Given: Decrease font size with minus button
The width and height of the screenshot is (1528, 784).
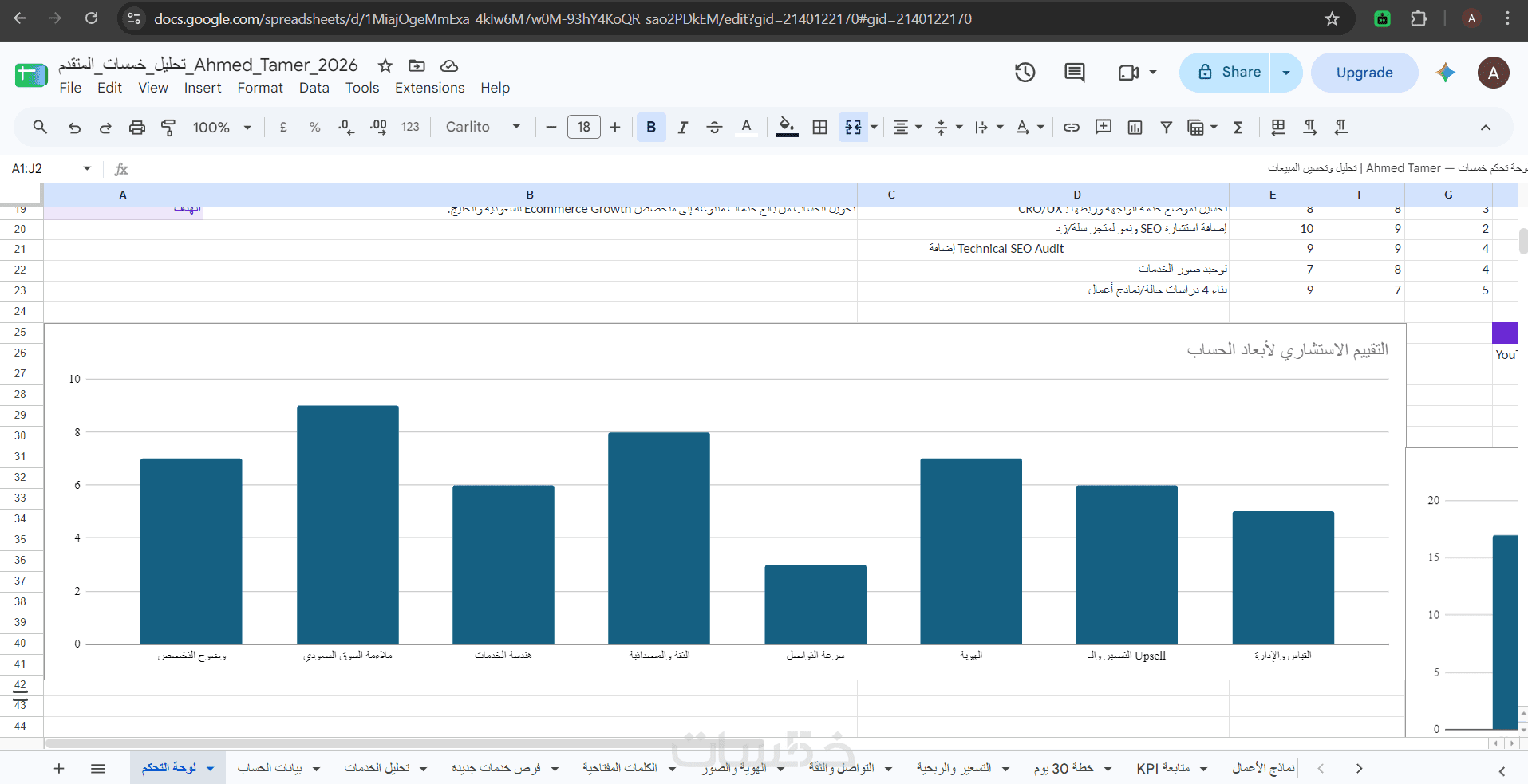Looking at the screenshot, I should click(x=551, y=128).
